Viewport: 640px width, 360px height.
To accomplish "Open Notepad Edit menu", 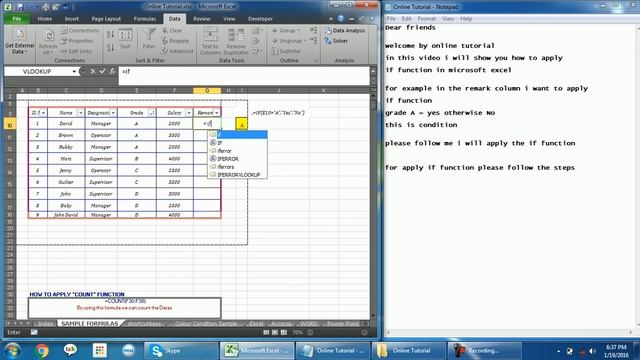I will pyautogui.click(x=406, y=19).
